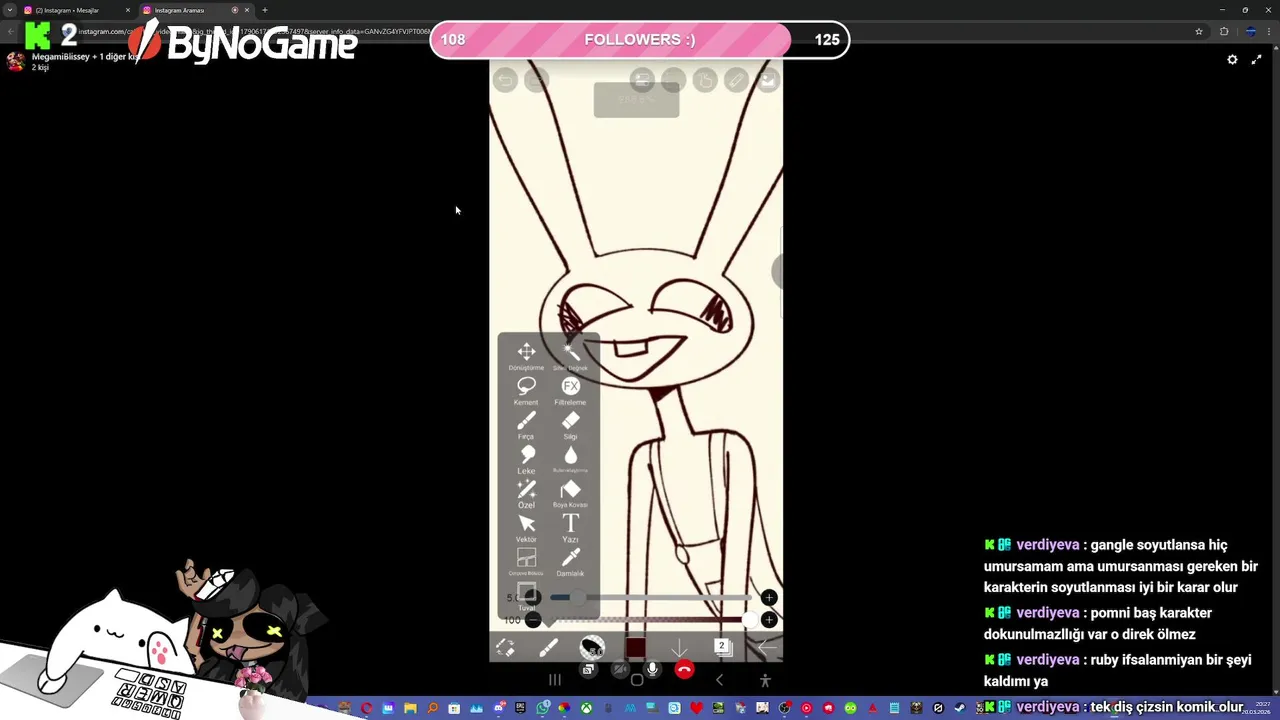This screenshot has height=720, width=1280.
Task: Open call settings gear icon
Action: (x=1232, y=60)
